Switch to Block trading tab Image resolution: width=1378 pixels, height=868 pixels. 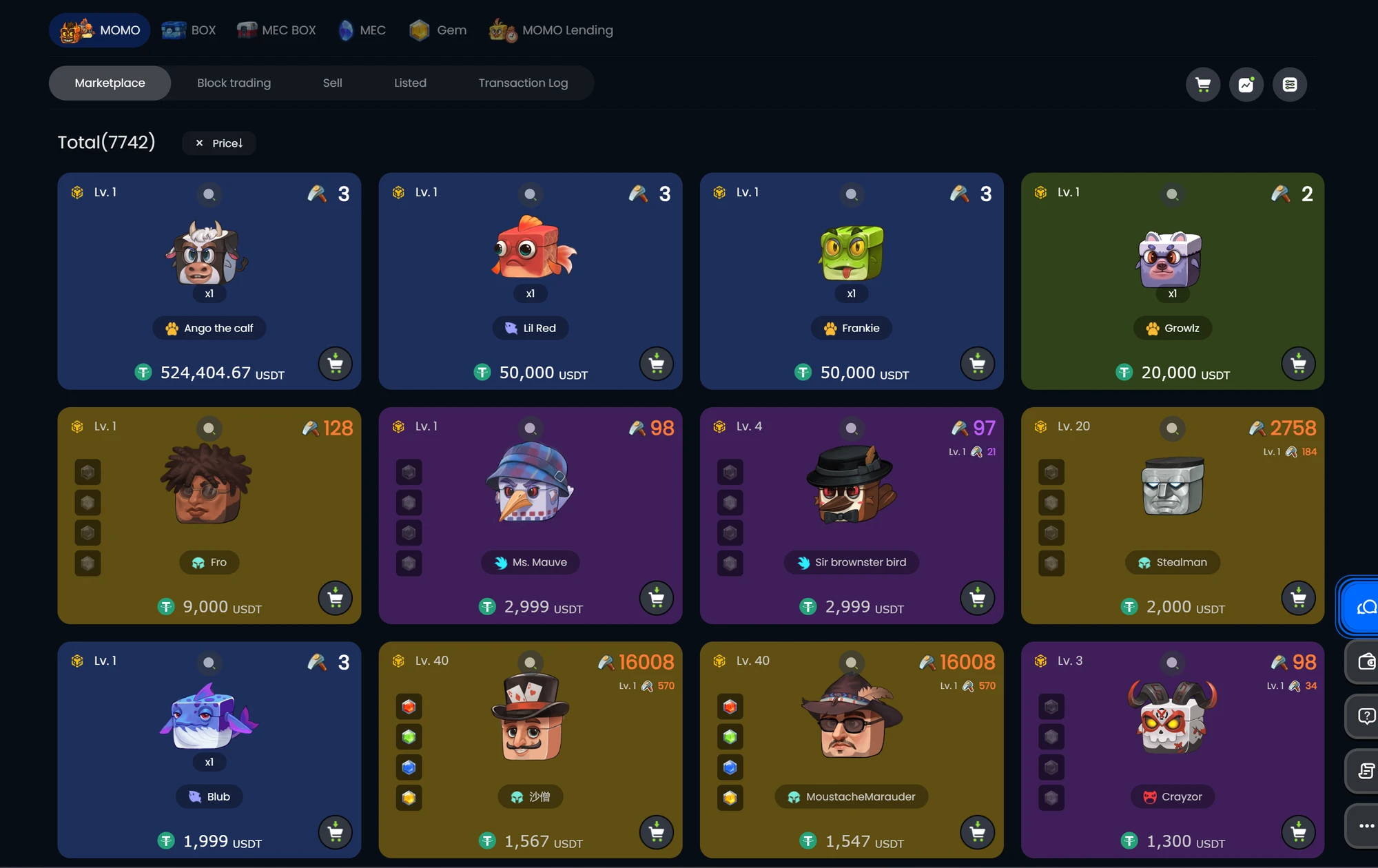click(234, 83)
